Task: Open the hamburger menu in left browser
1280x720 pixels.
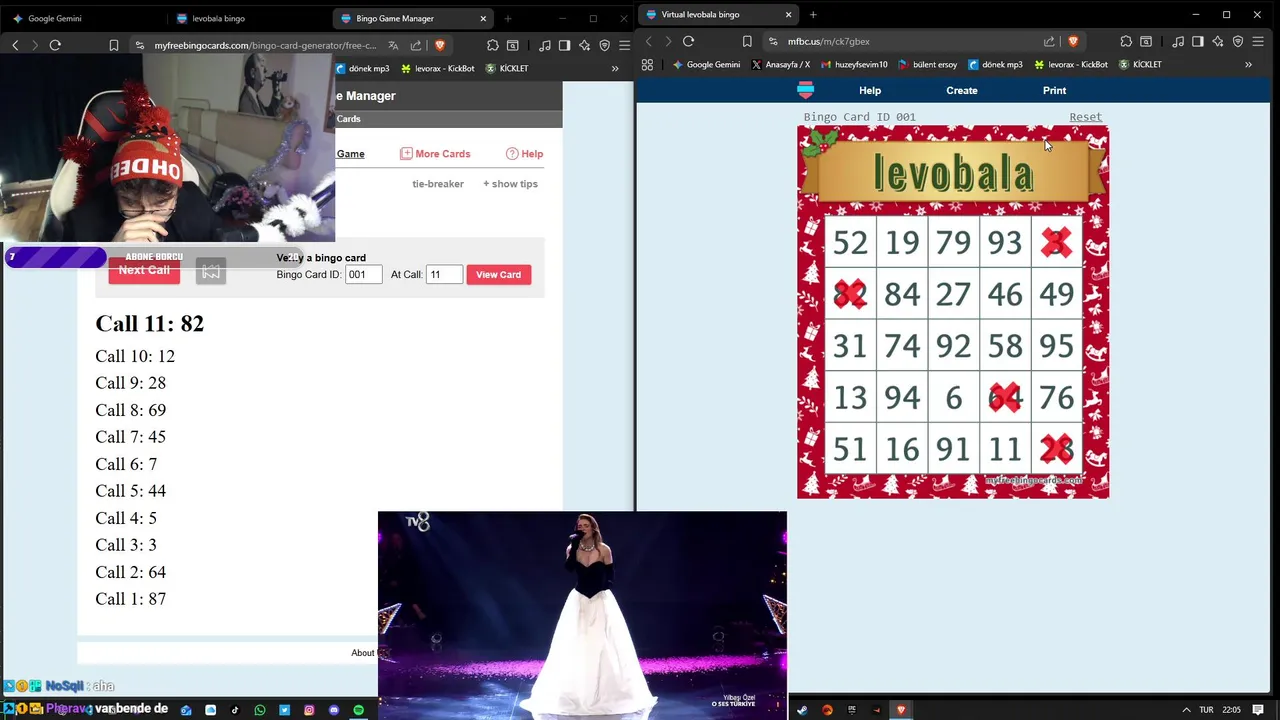Action: pos(625,45)
